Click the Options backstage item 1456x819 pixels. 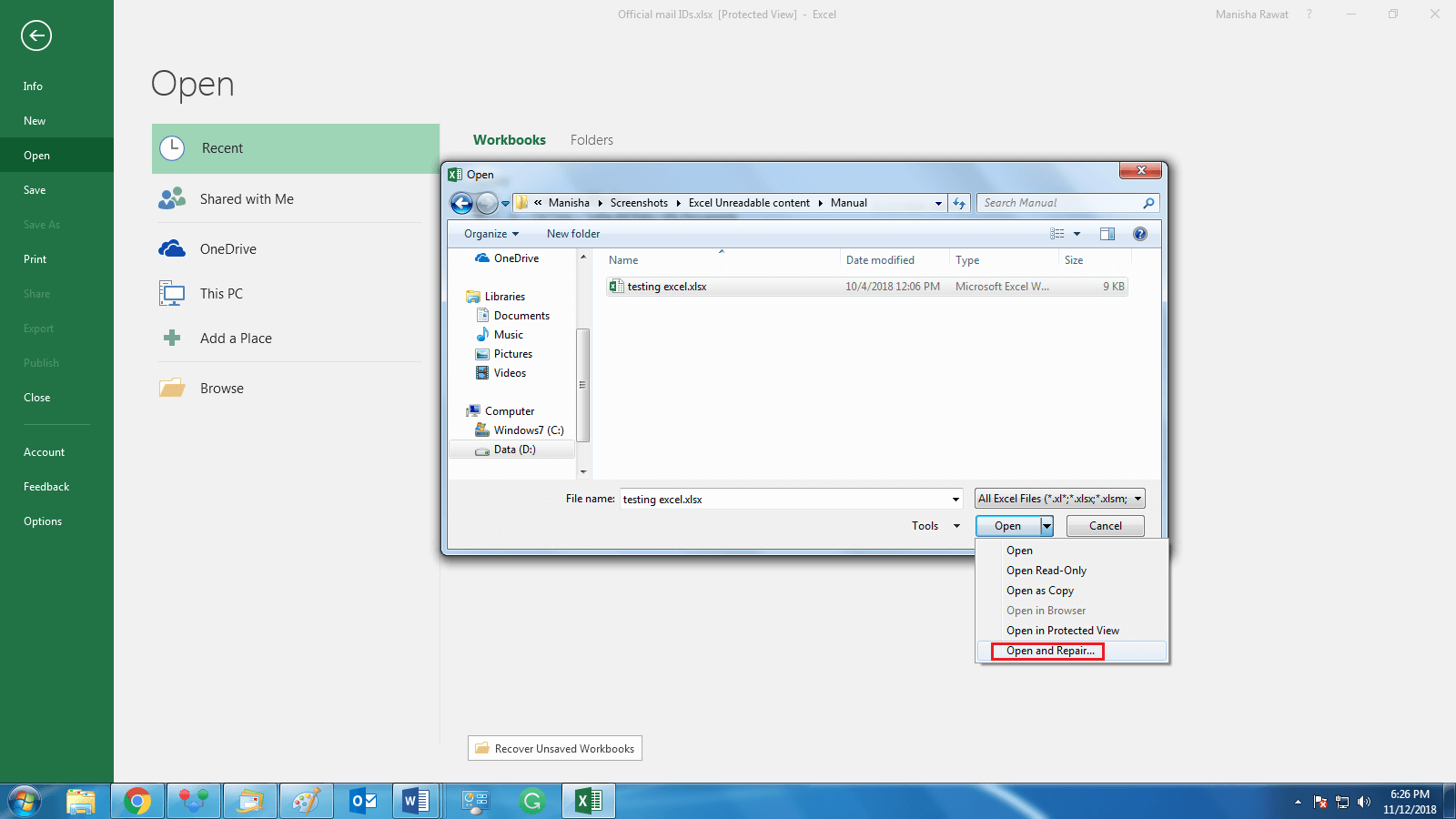(56, 521)
